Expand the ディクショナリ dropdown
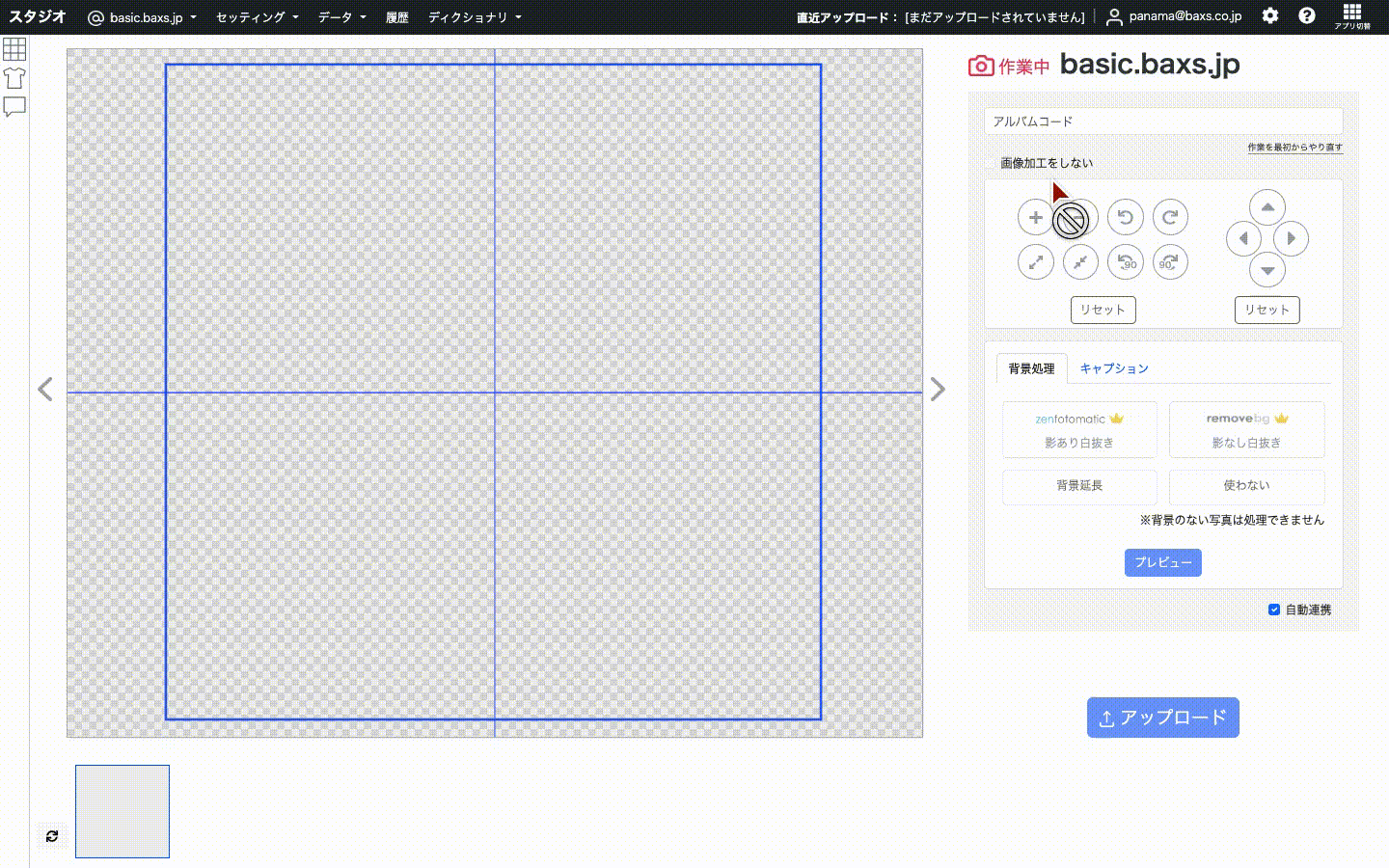The width and height of the screenshot is (1389, 868). click(475, 17)
